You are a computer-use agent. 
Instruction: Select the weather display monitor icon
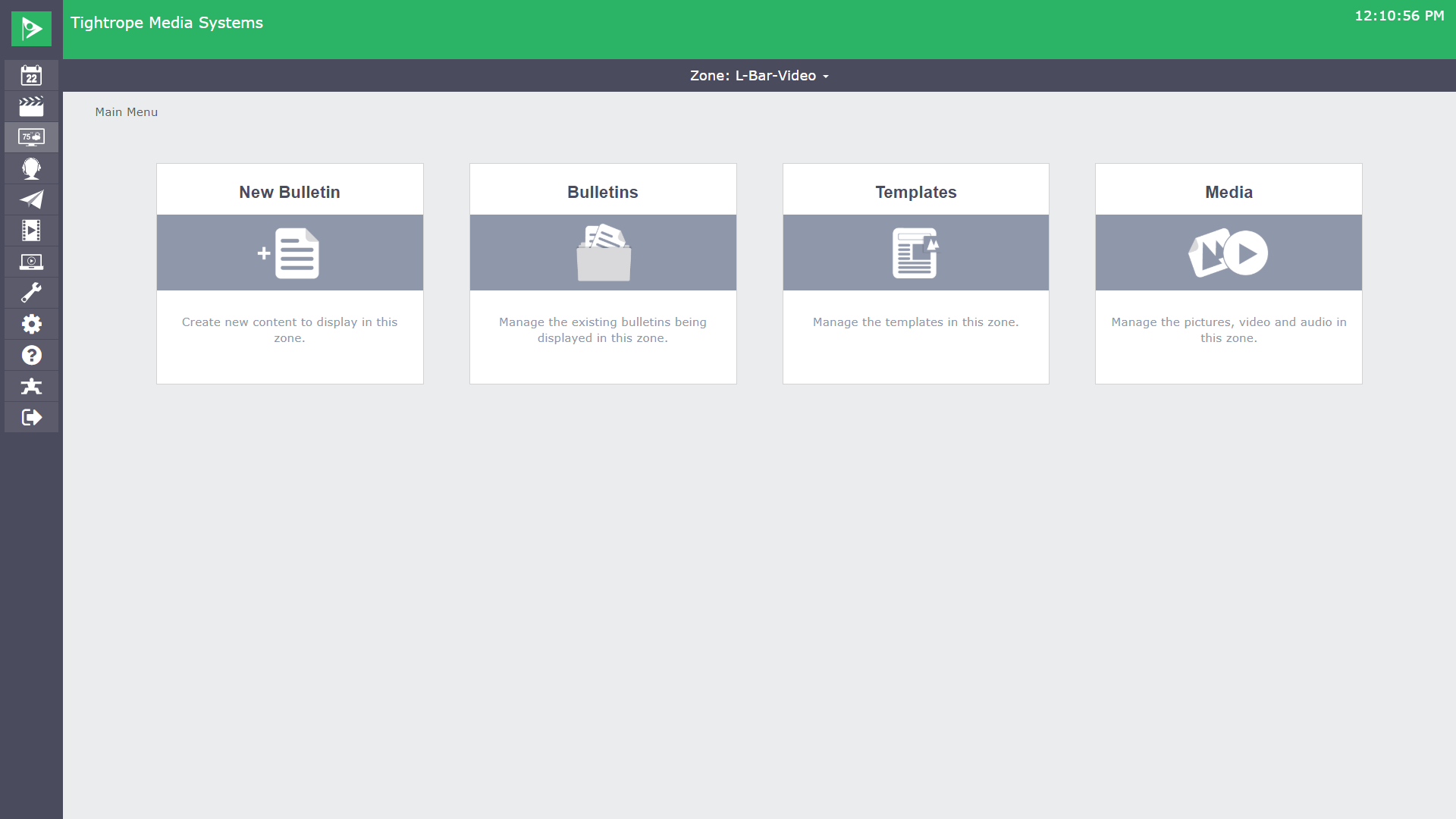tap(31, 137)
